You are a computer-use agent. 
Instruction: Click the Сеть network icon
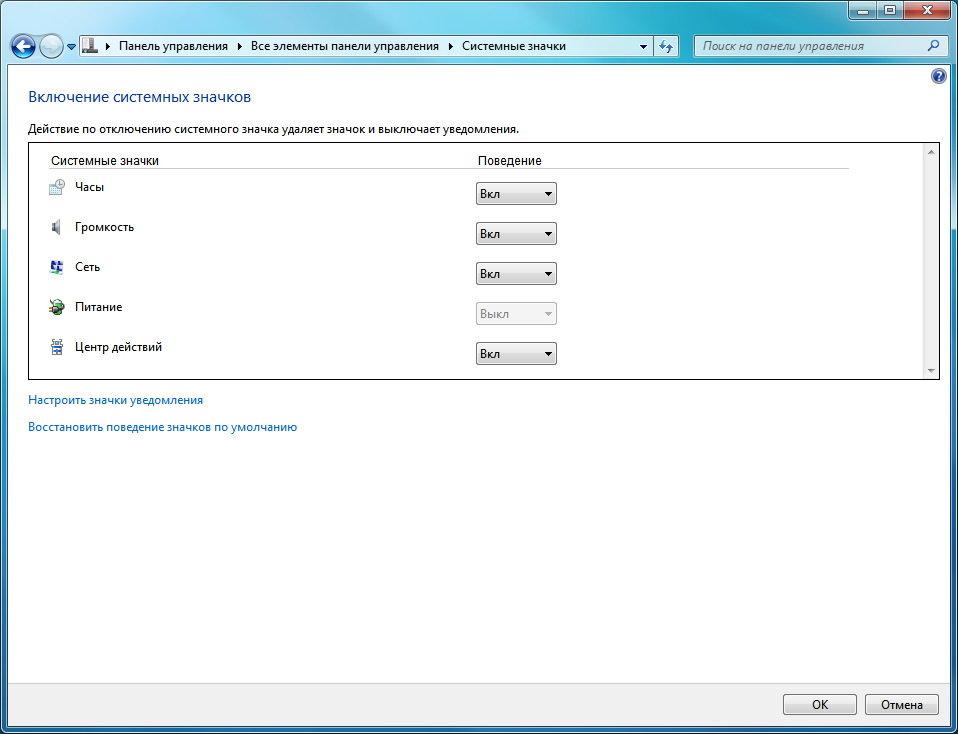(57, 268)
